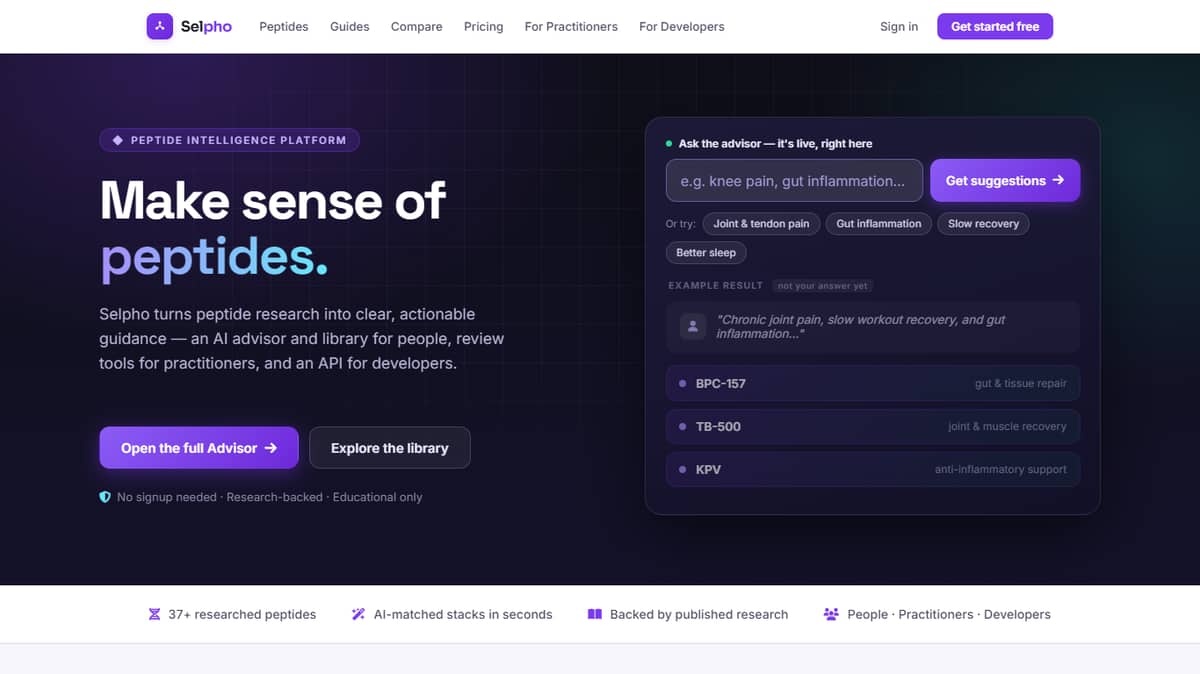1200x674 pixels.
Task: Click the hourglass icon by "37+ researched peptides"
Action: tap(154, 614)
